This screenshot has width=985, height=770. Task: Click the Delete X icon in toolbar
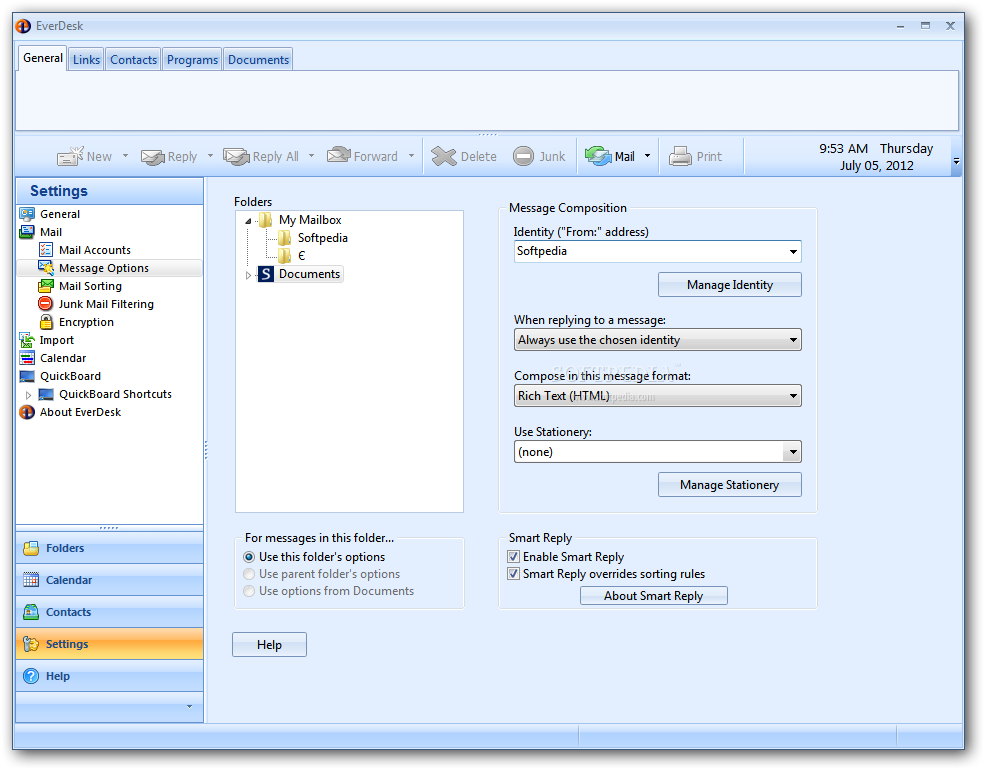[444, 156]
